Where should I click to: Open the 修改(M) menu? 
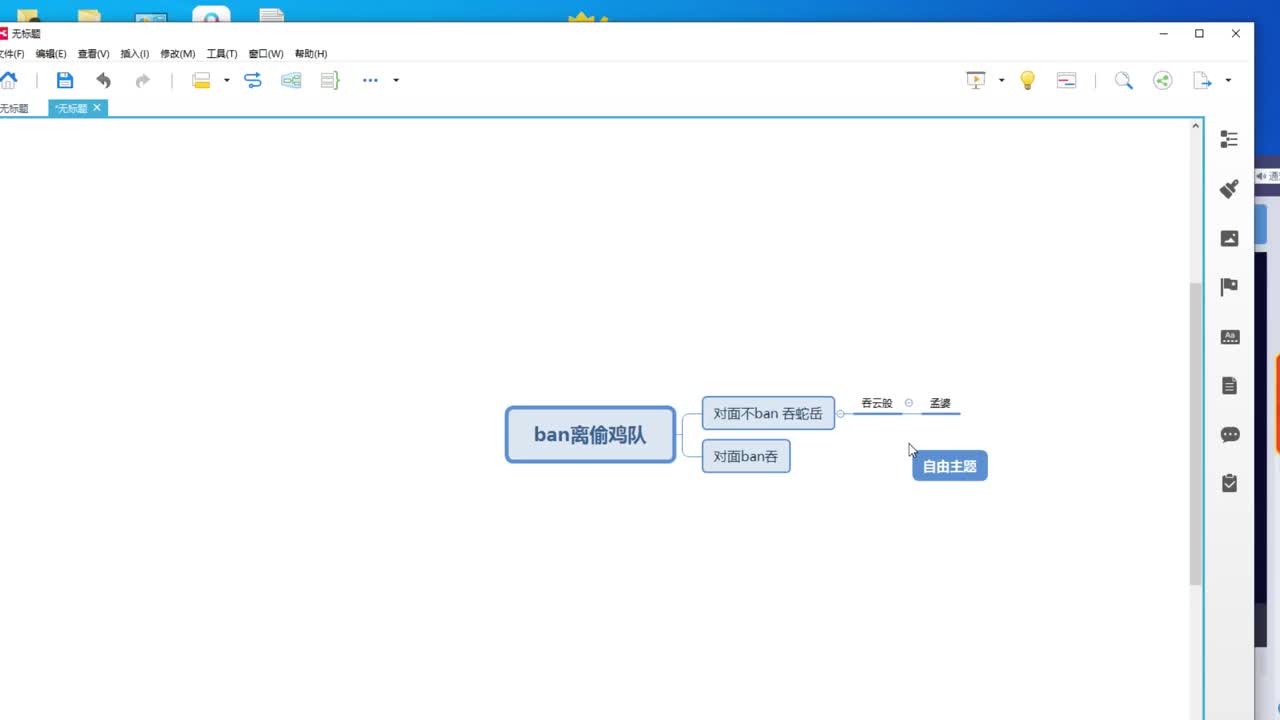[178, 54]
